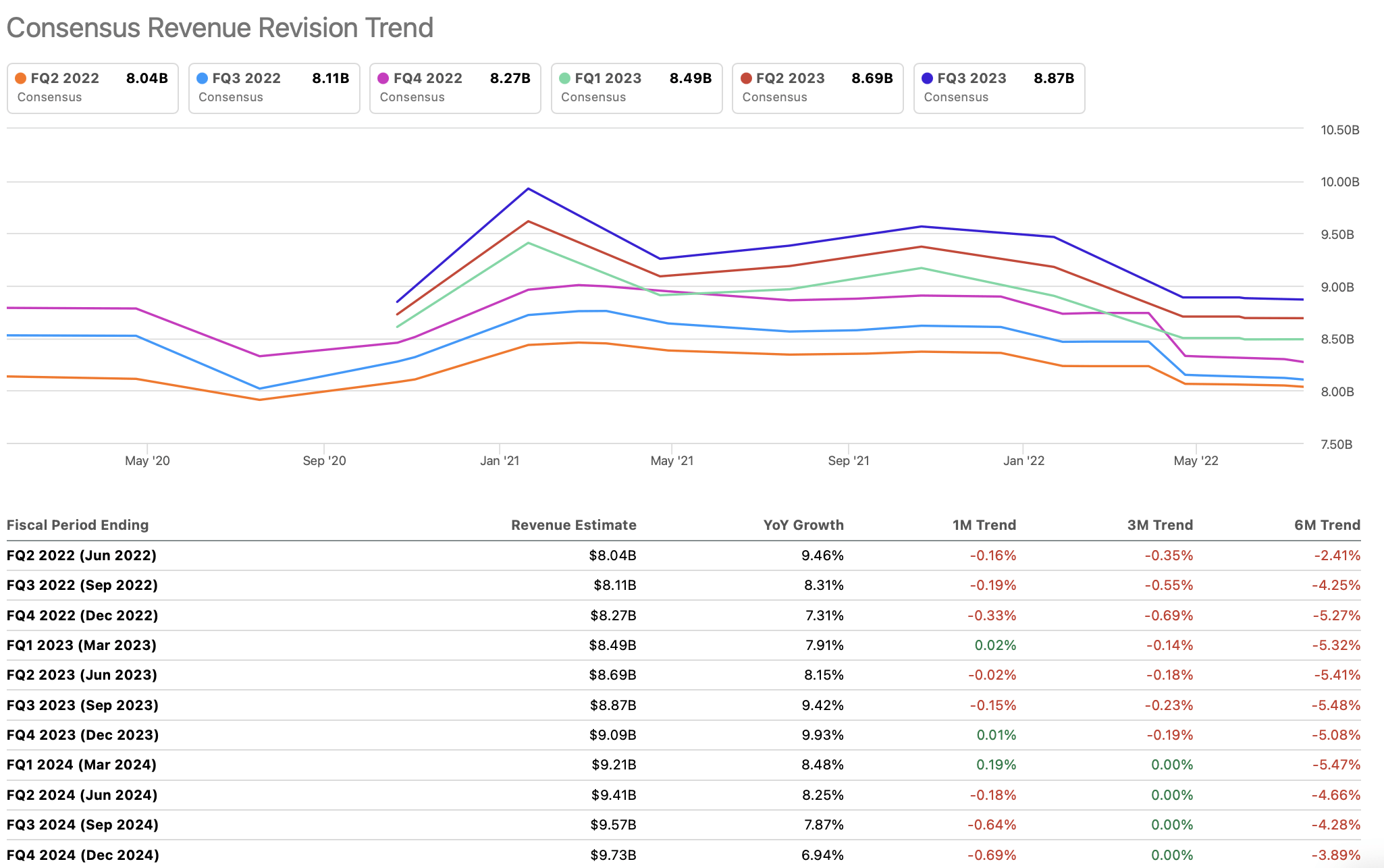Click the magenta FQ4 2022 legend dot

[383, 78]
